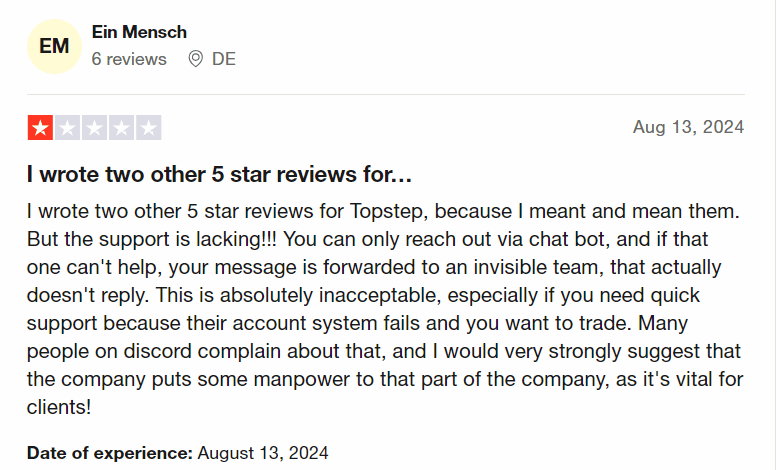This screenshot has width=776, height=470.
Task: Click the first red rating star
Action: (x=42, y=128)
